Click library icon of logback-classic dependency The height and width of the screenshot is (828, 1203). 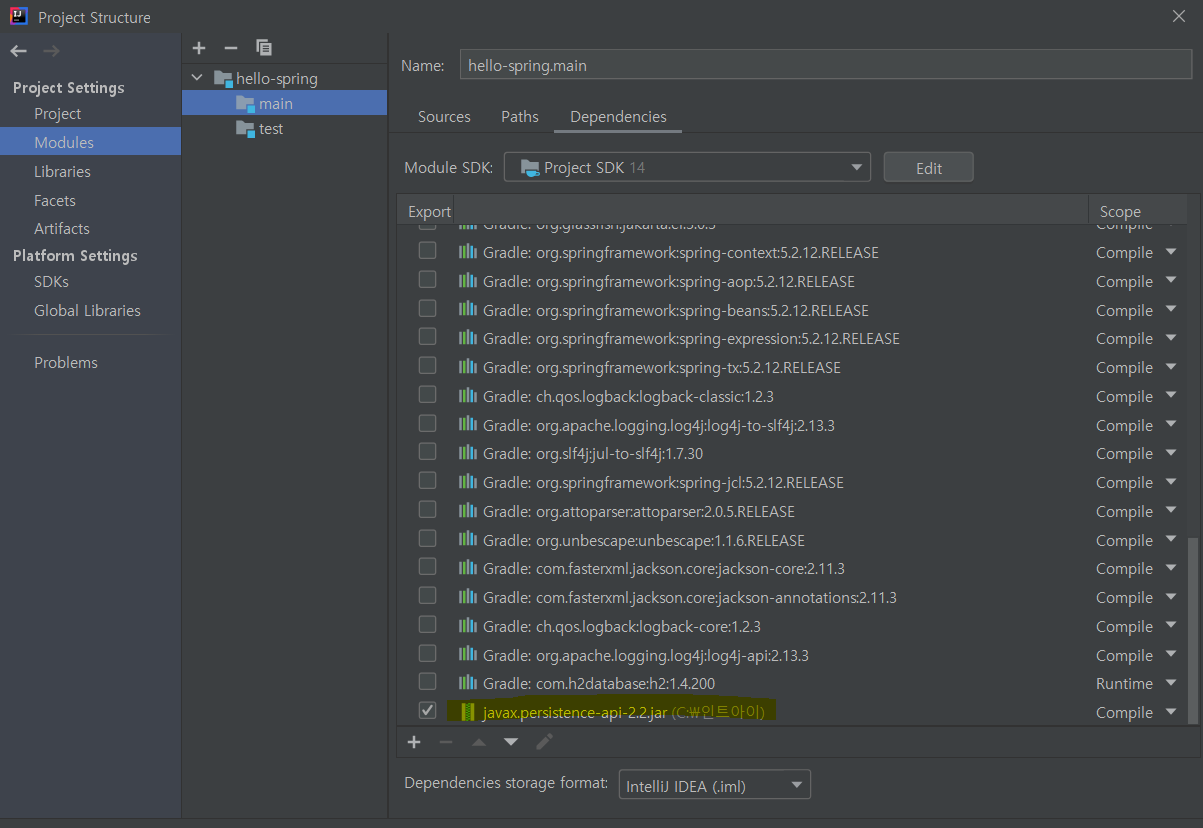467,396
